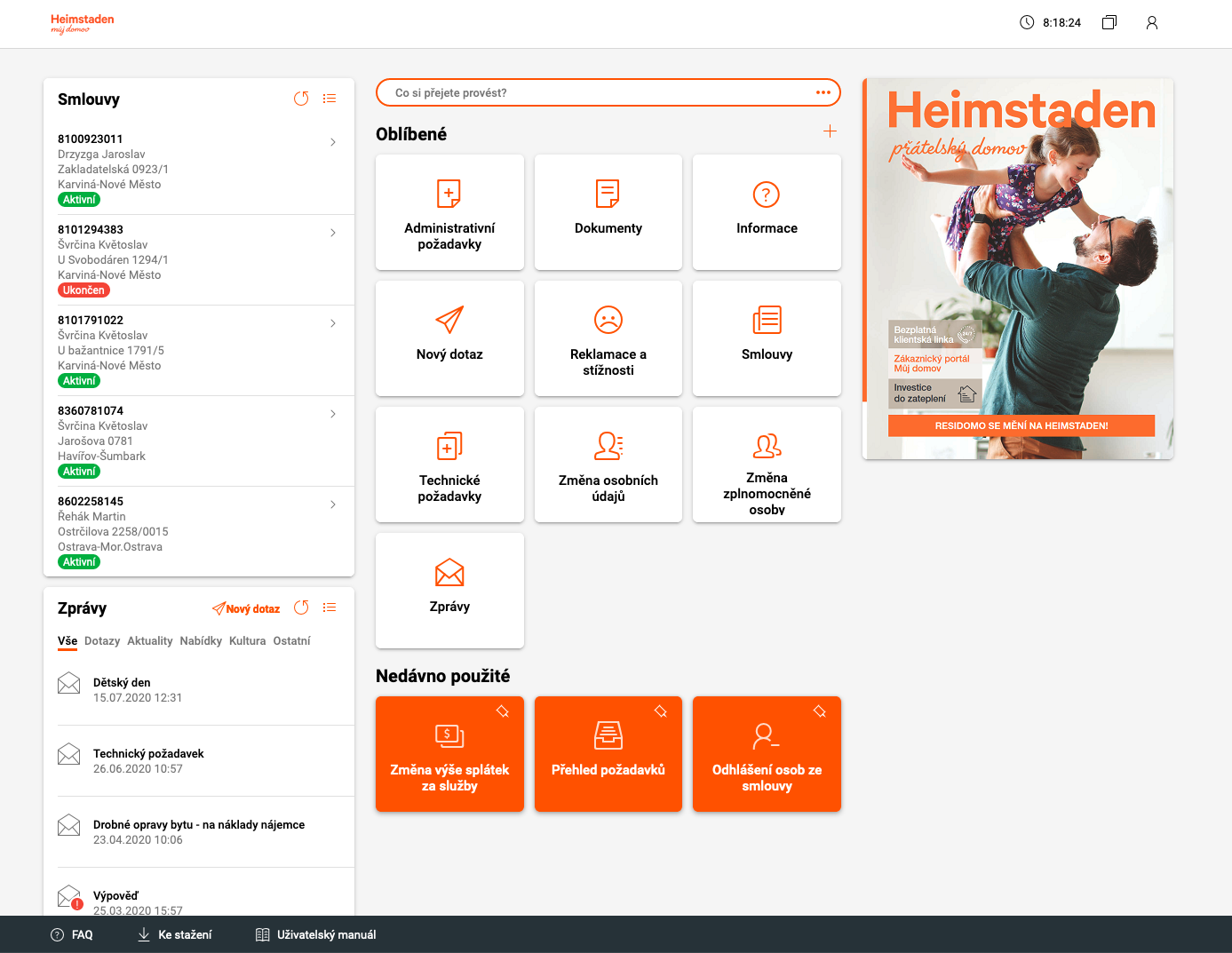Click Nový dotaz link in Zprávy header
The image size is (1232, 953).
tap(246, 608)
